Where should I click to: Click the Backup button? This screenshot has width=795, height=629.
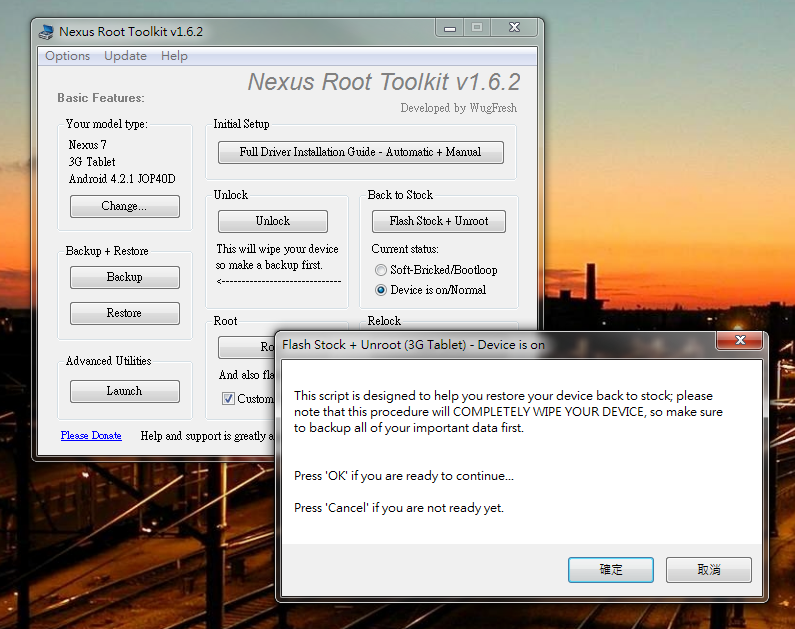coord(125,277)
